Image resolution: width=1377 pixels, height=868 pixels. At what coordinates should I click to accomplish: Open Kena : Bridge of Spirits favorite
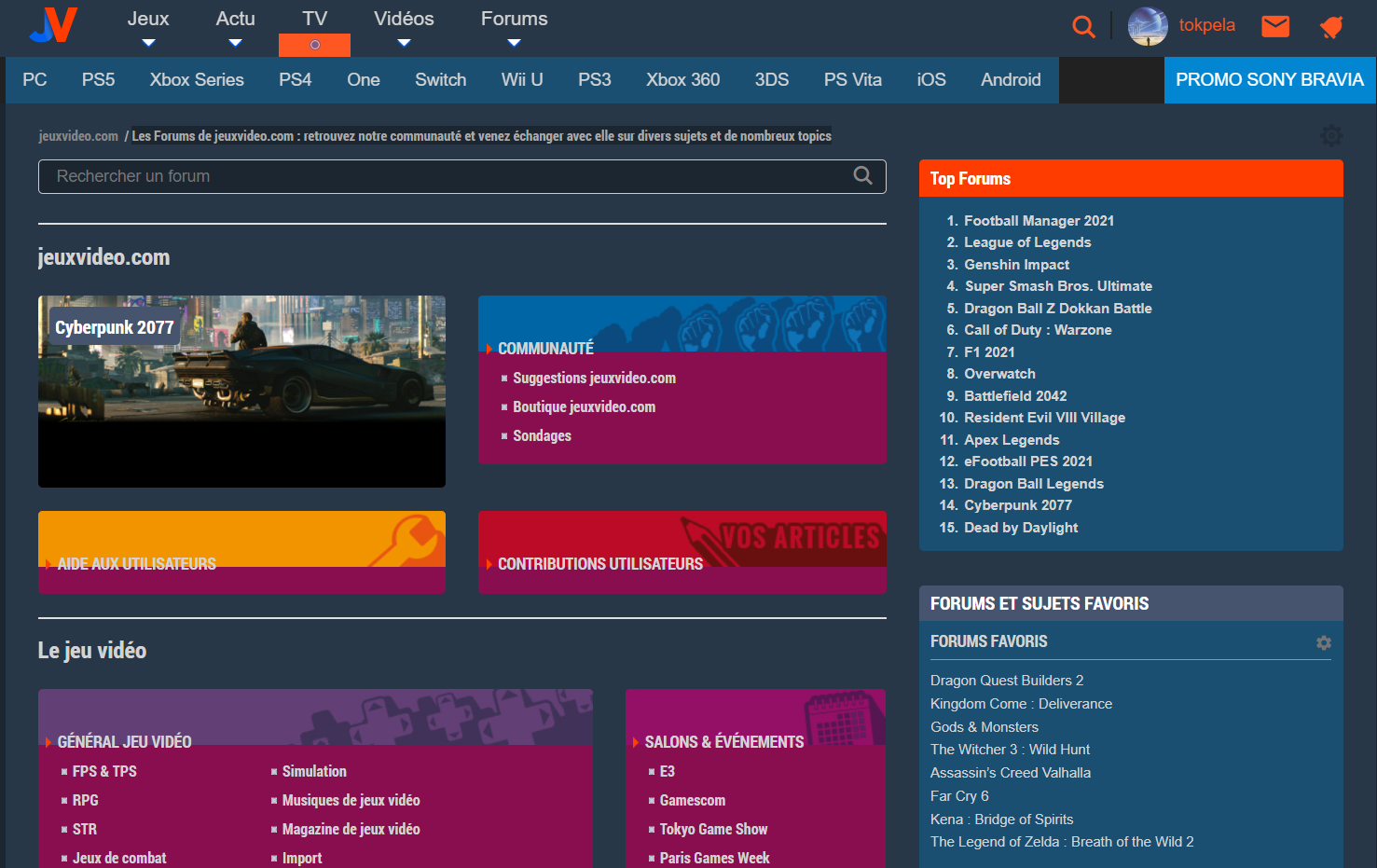pos(1001,820)
